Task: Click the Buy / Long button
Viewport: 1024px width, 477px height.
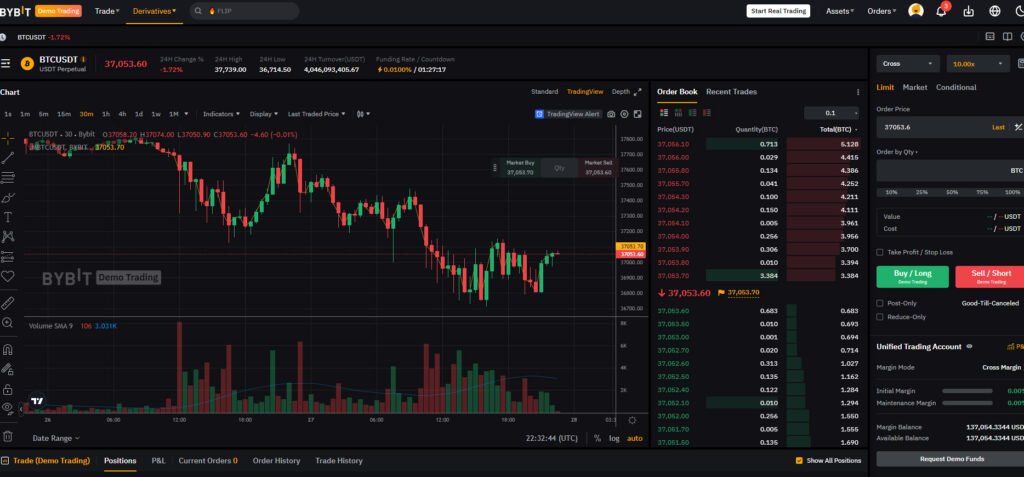Action: click(912, 276)
